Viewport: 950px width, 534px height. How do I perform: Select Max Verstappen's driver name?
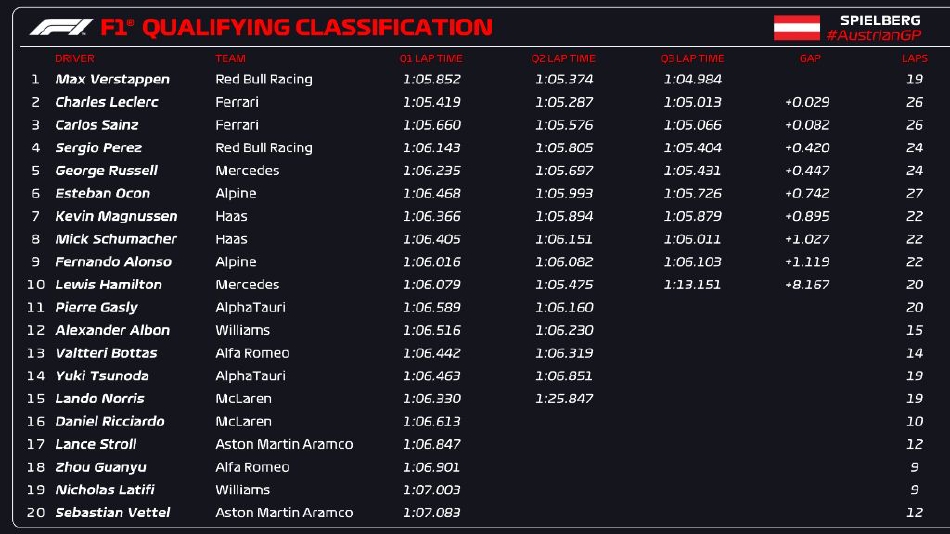[x=112, y=79]
